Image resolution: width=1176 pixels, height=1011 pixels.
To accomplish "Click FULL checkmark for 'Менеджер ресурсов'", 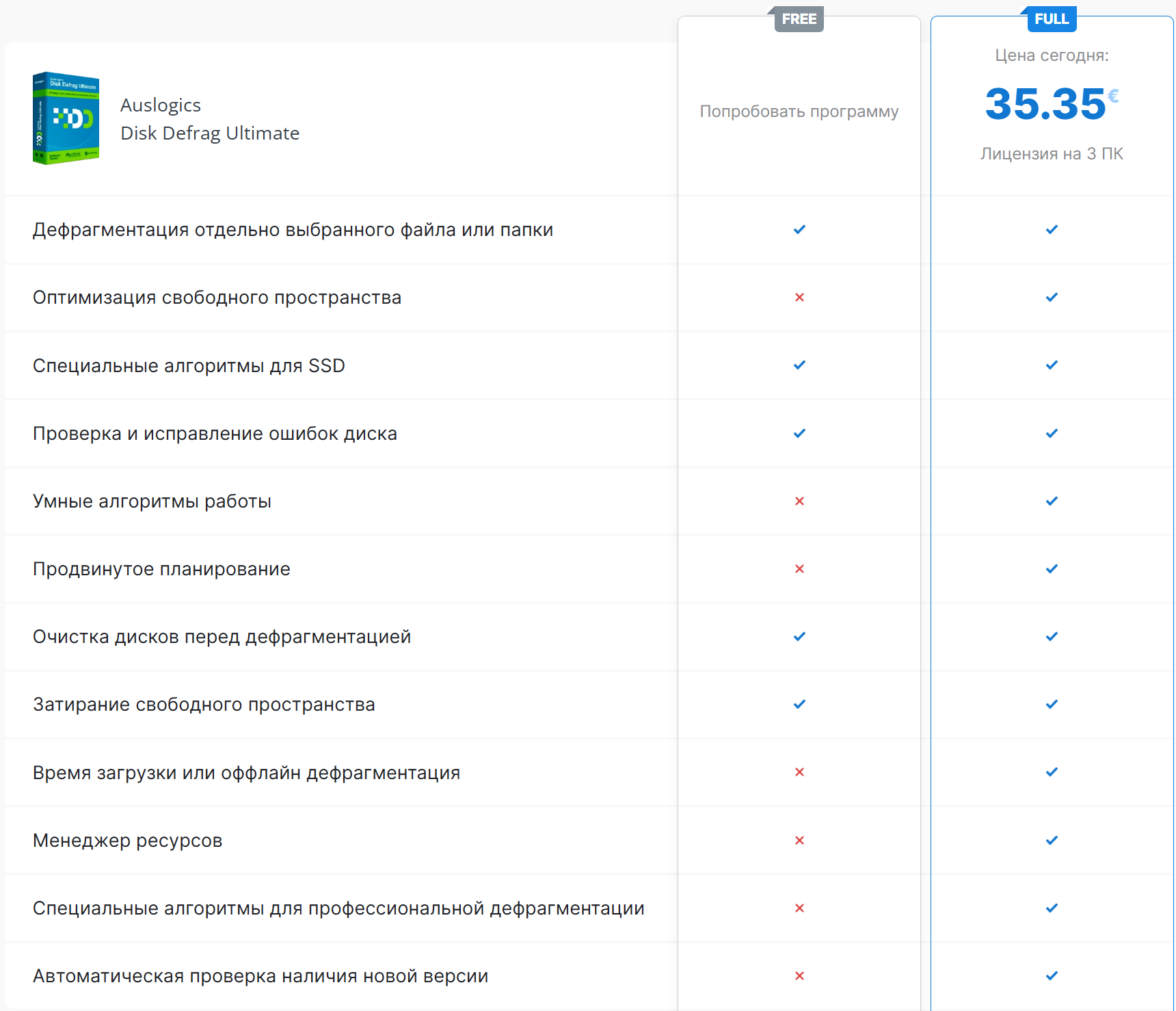I will pyautogui.click(x=1052, y=841).
